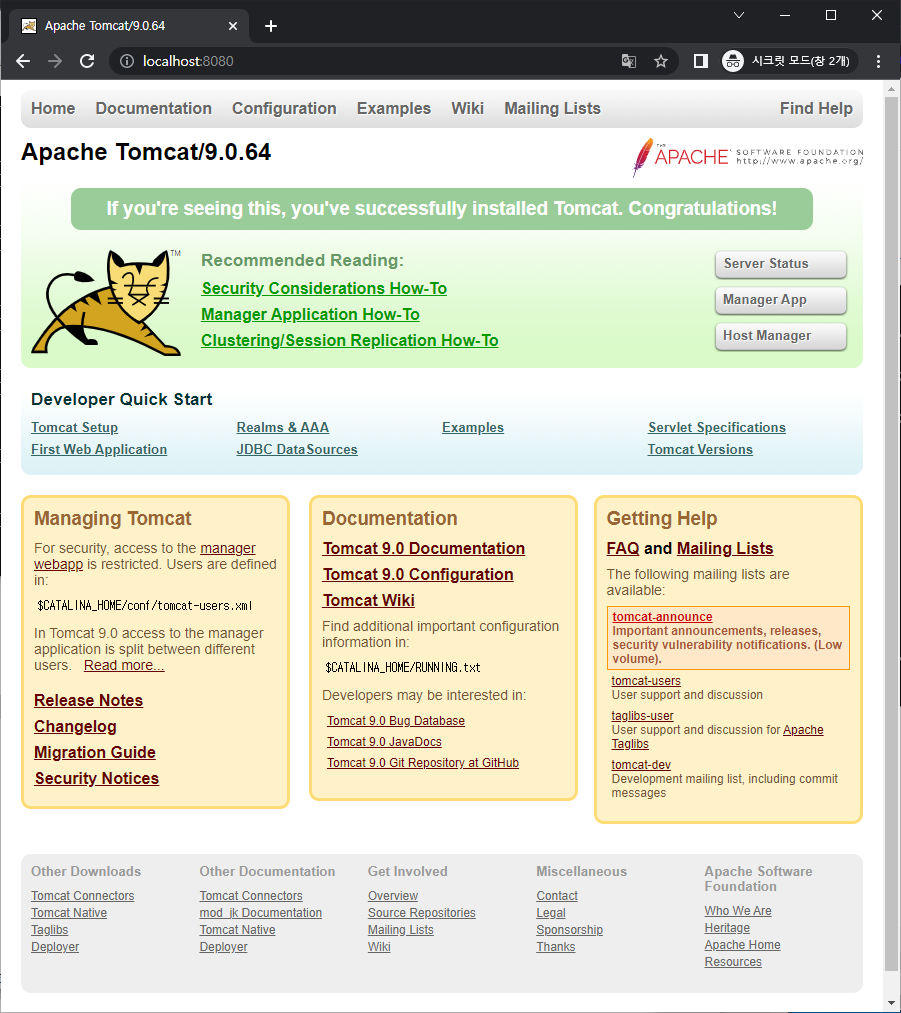The image size is (901, 1013).
Task: Open Examples link in Developer Quick Start
Action: pos(473,427)
